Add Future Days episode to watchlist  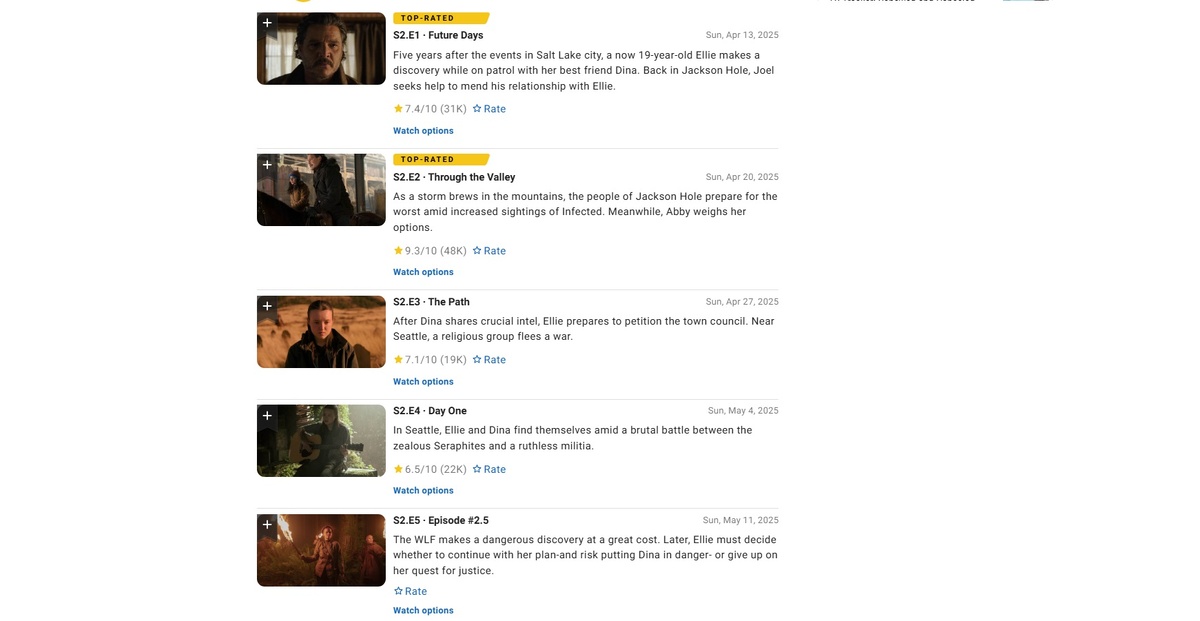tap(267, 23)
